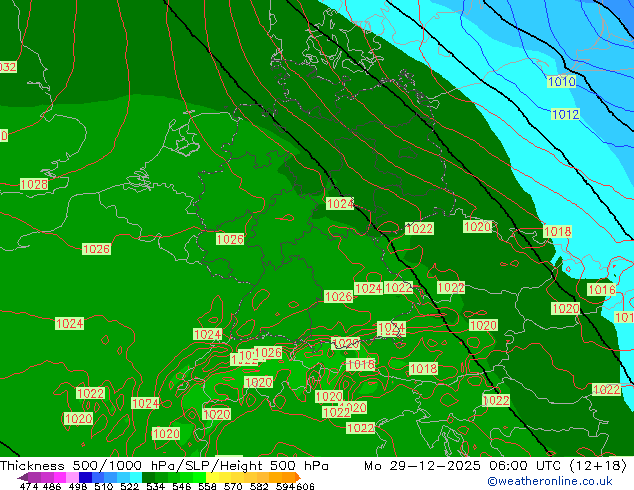
Task: Click the 582 legend value
Action: [259, 486]
